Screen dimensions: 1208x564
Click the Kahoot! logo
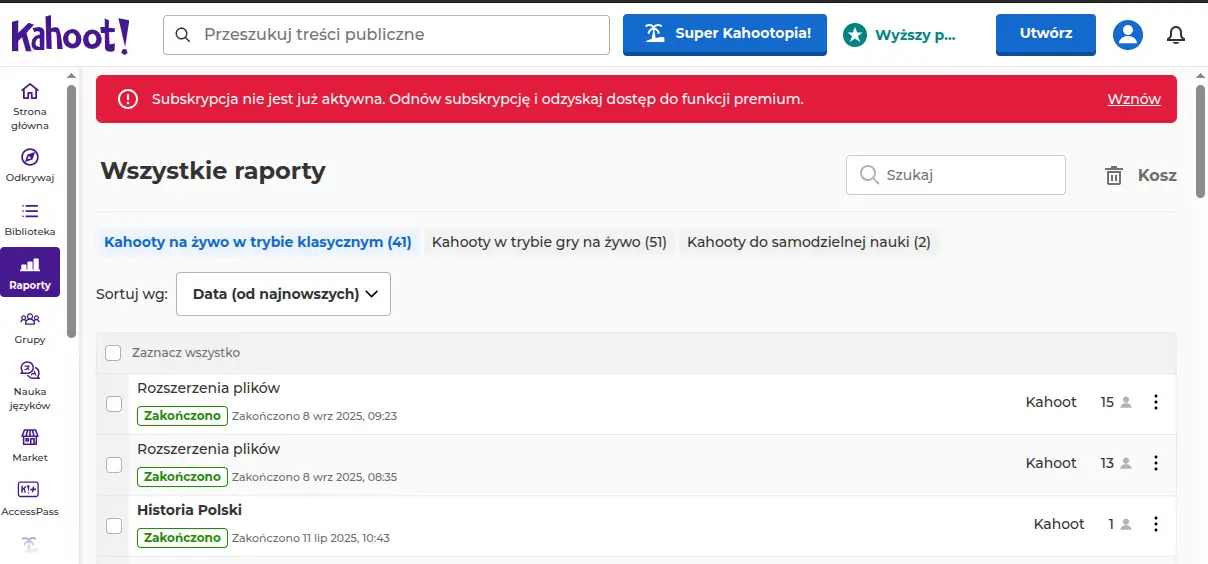point(71,35)
